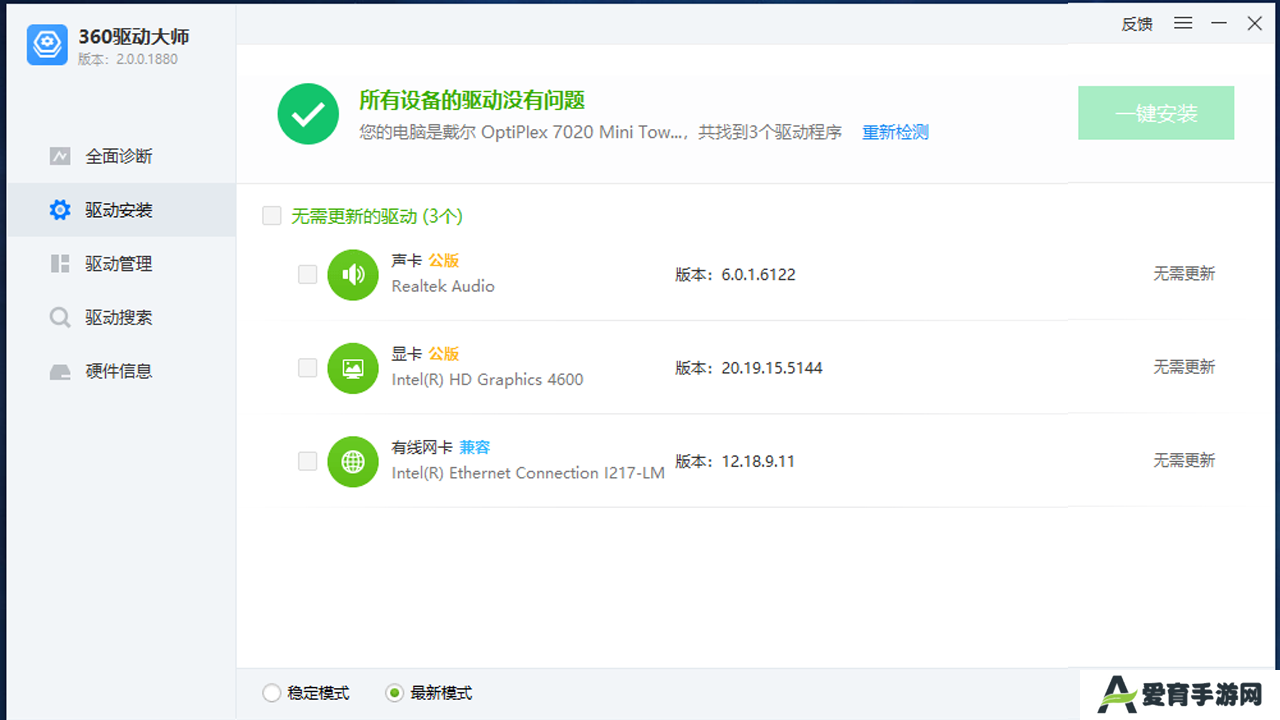Check the Realtek Audio driver checkbox

coord(308,274)
